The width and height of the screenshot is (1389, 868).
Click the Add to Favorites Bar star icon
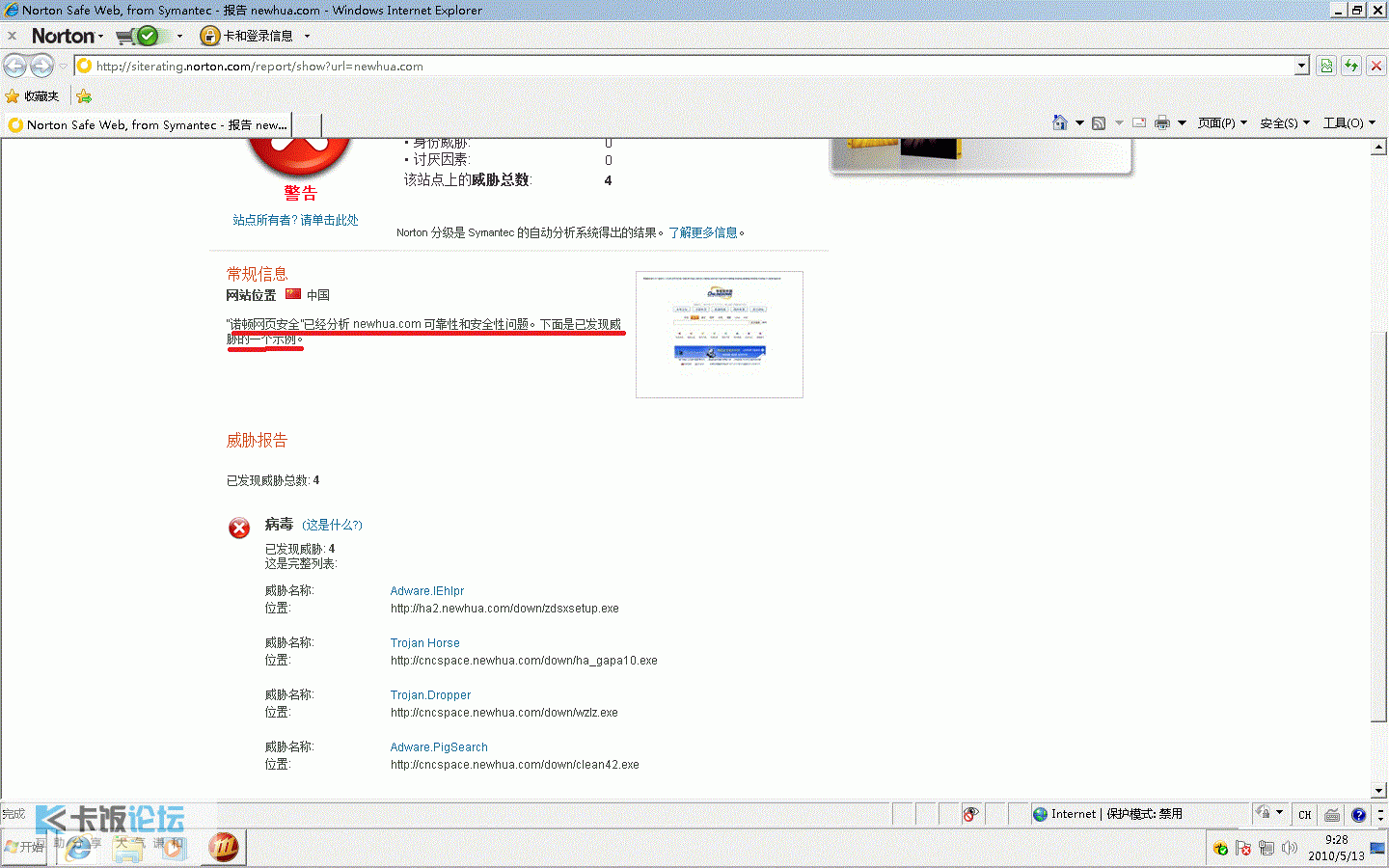tap(84, 96)
